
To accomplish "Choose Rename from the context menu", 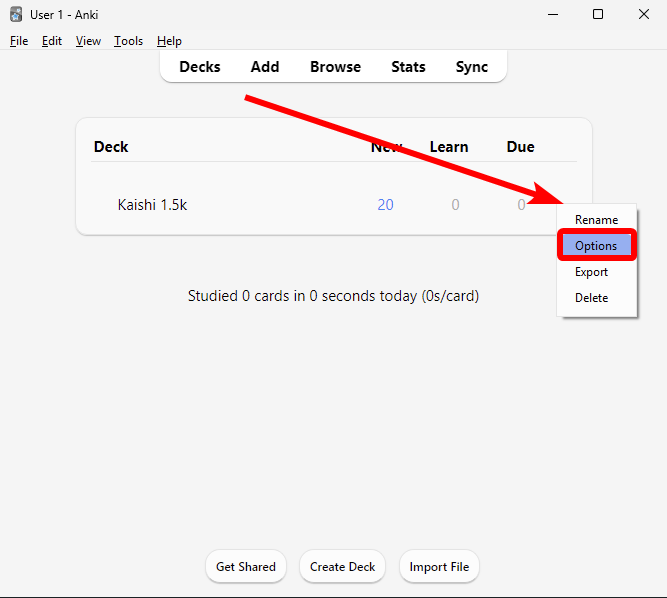I will pos(596,220).
